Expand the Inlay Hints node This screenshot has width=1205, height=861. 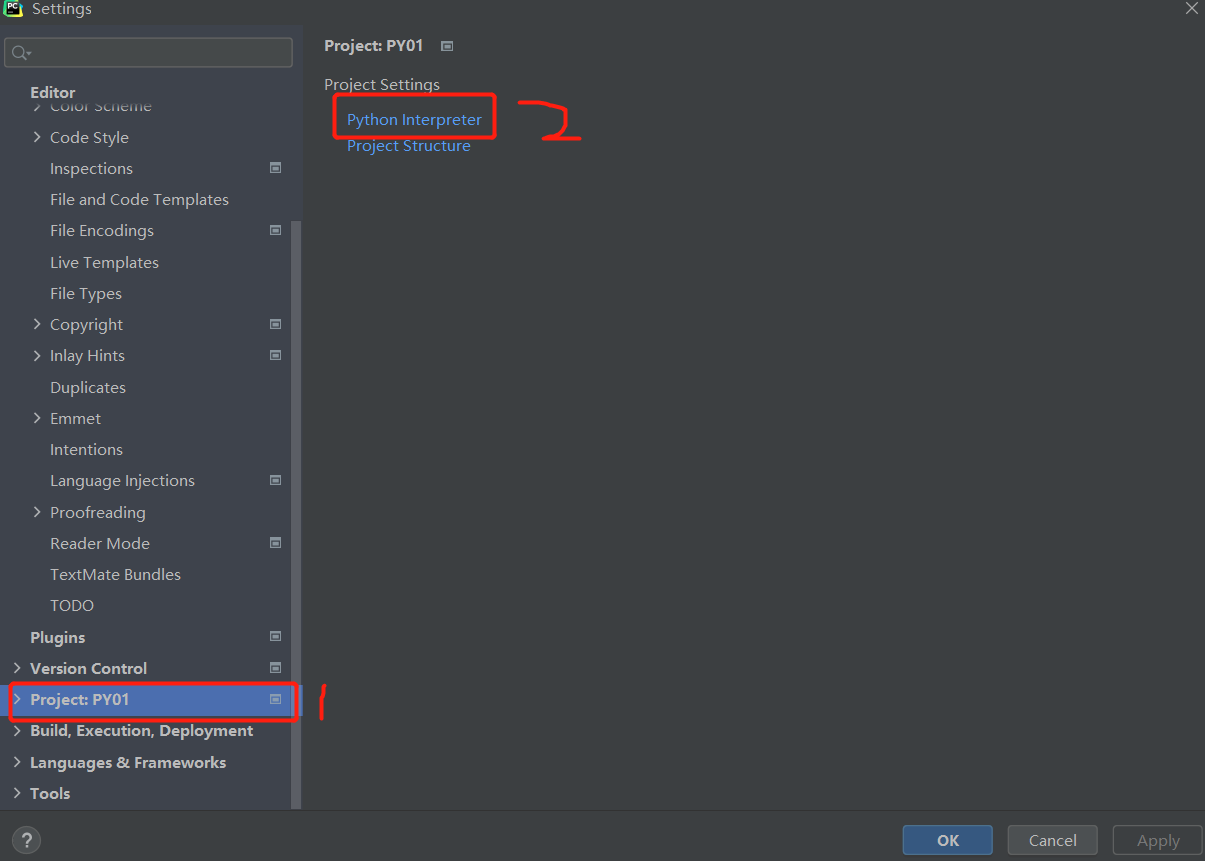point(37,355)
